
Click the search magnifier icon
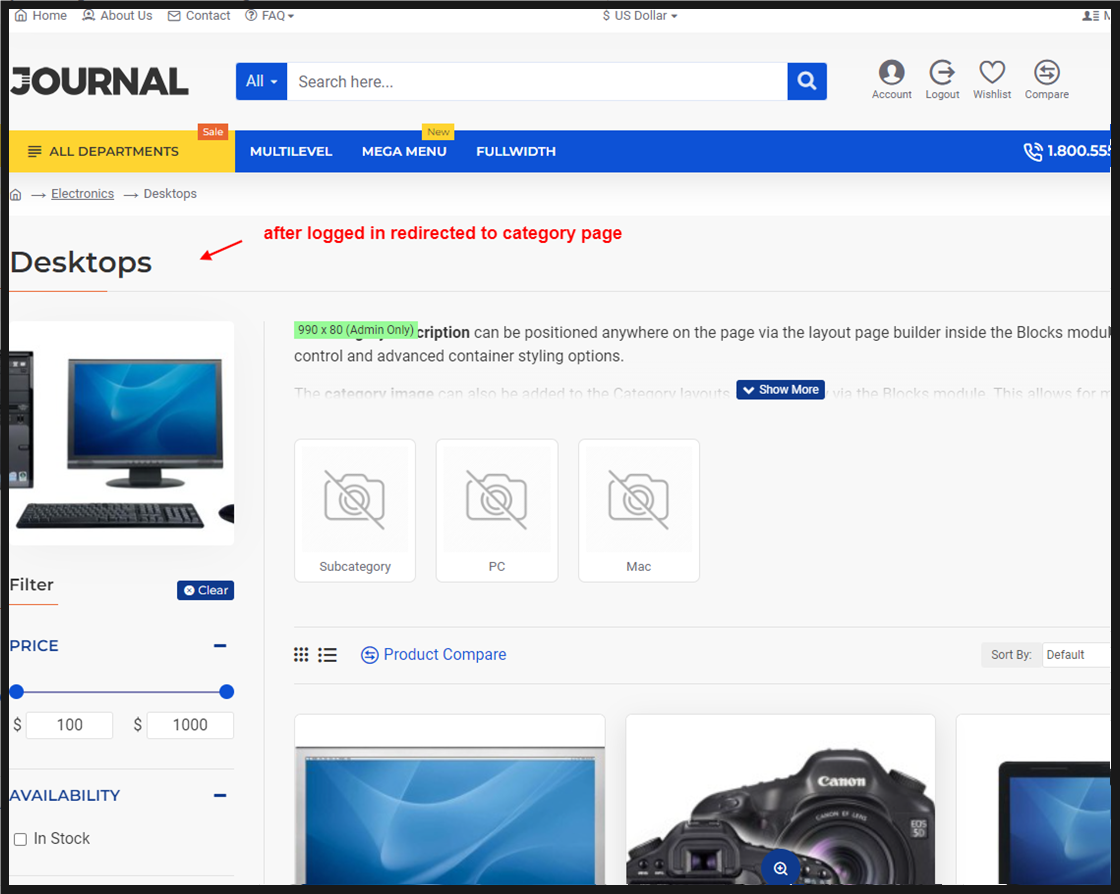(x=806, y=81)
